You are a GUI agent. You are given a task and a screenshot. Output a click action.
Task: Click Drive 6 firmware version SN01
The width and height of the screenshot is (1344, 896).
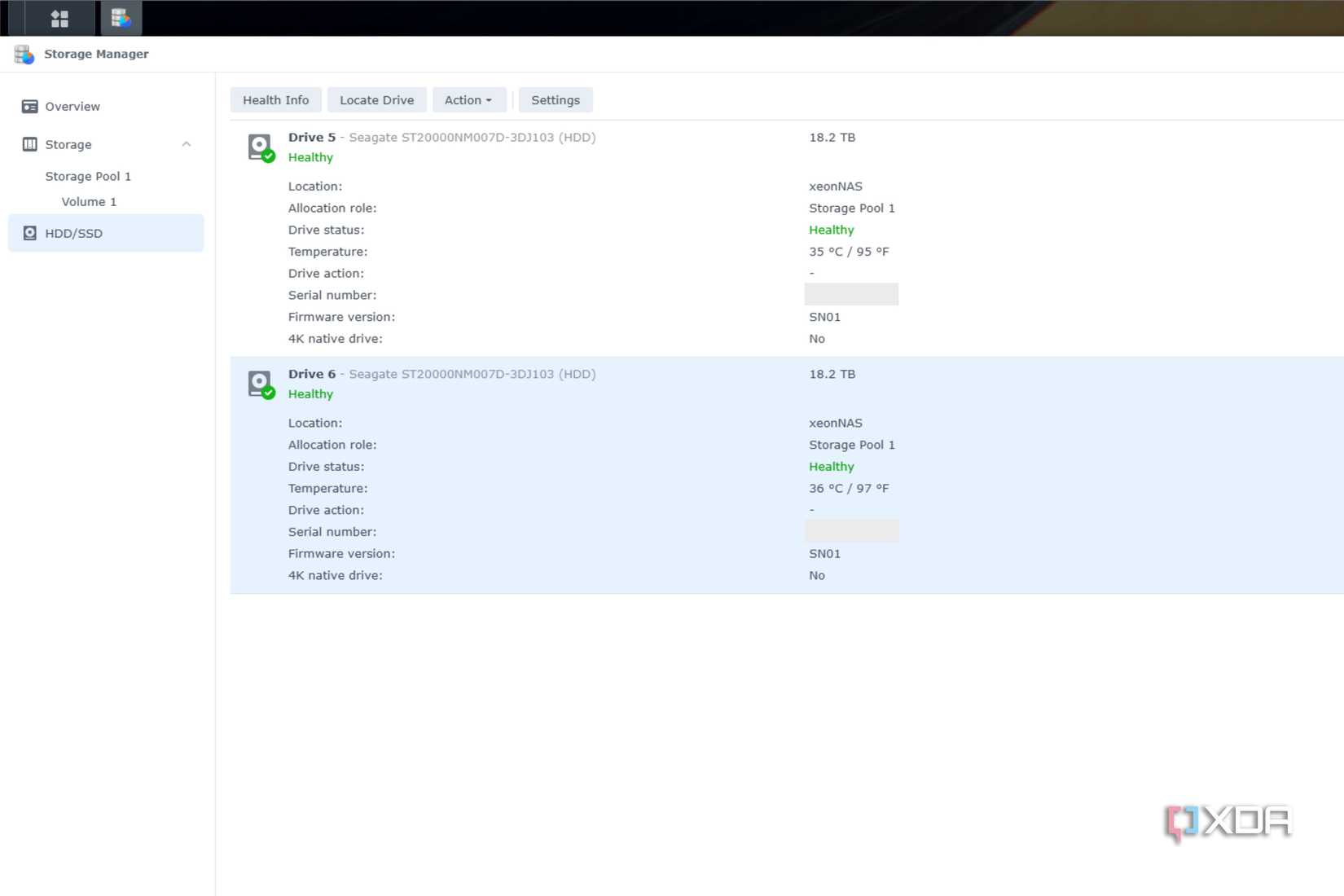coord(824,554)
